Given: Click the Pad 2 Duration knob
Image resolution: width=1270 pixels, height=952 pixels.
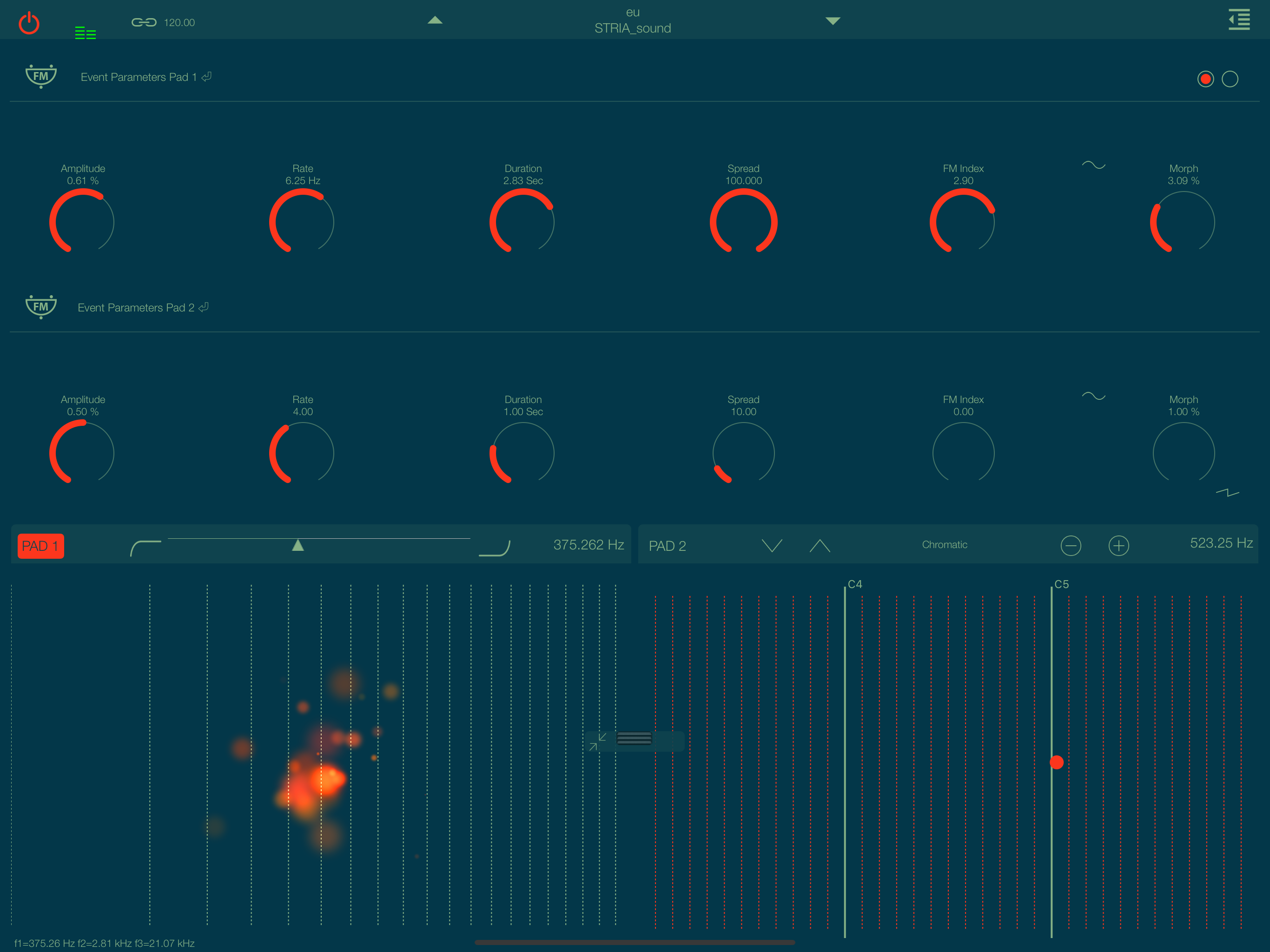Looking at the screenshot, I should click(522, 452).
